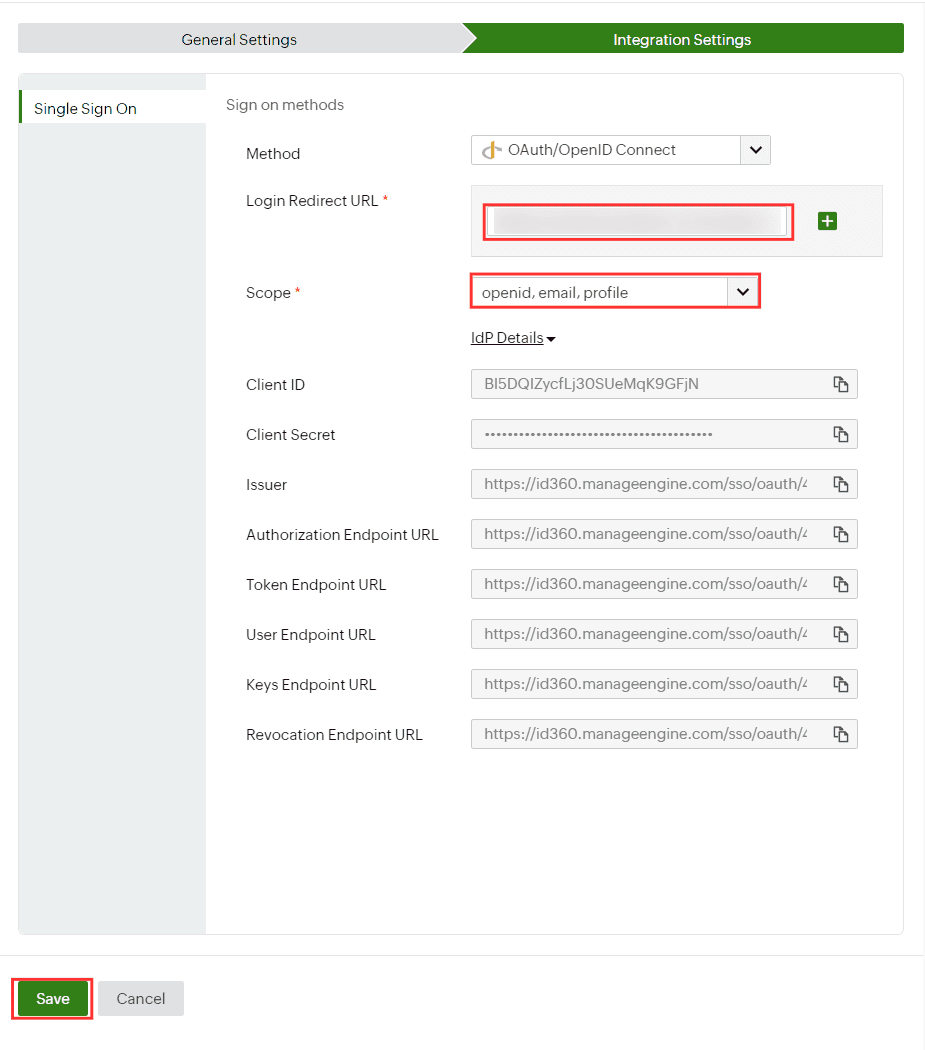The image size is (925, 1050).
Task: Select the Integration Settings step
Action: click(x=682, y=40)
